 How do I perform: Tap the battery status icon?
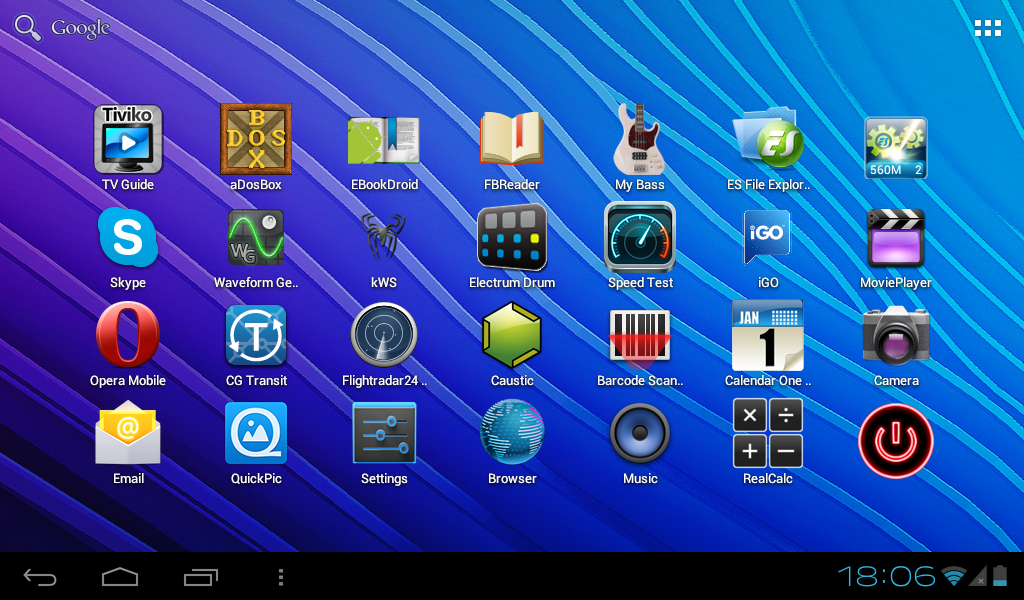click(1000, 575)
